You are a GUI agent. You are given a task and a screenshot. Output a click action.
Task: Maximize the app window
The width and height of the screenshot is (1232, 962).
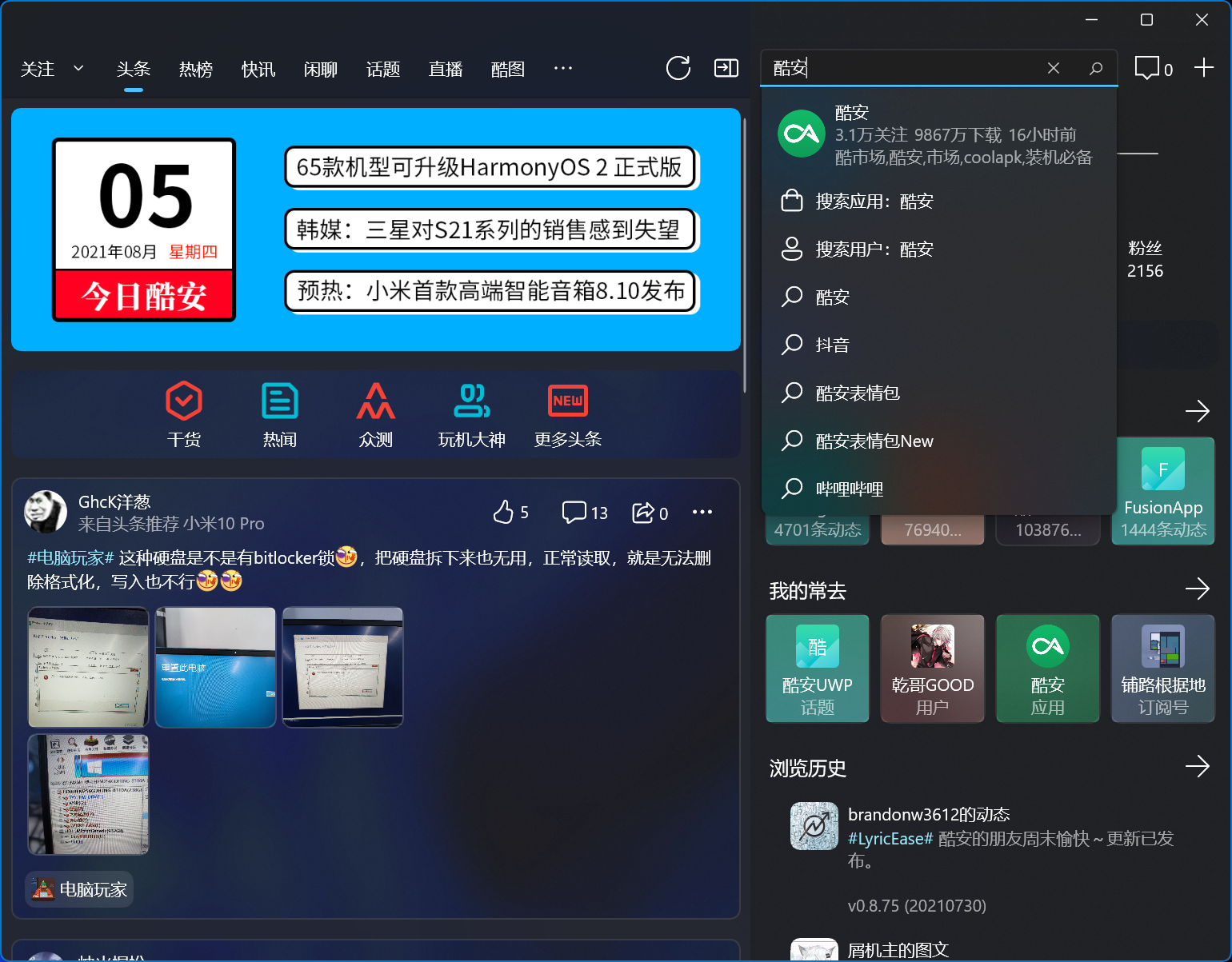[1146, 20]
